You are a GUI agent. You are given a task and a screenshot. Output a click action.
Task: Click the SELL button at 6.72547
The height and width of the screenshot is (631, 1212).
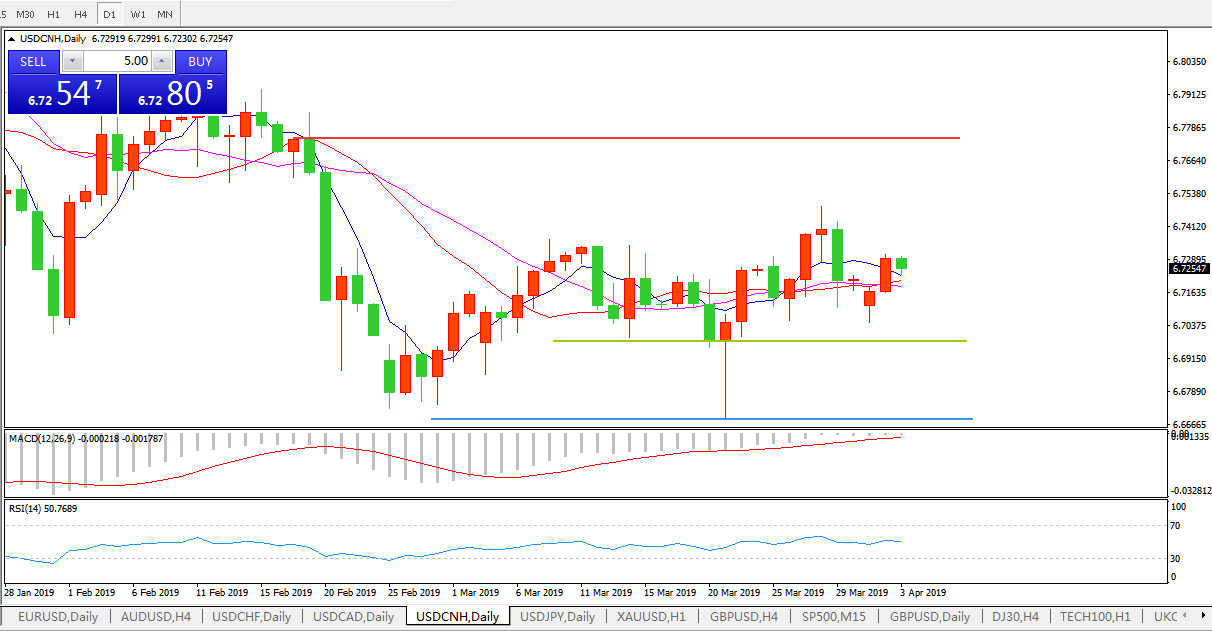pos(62,93)
